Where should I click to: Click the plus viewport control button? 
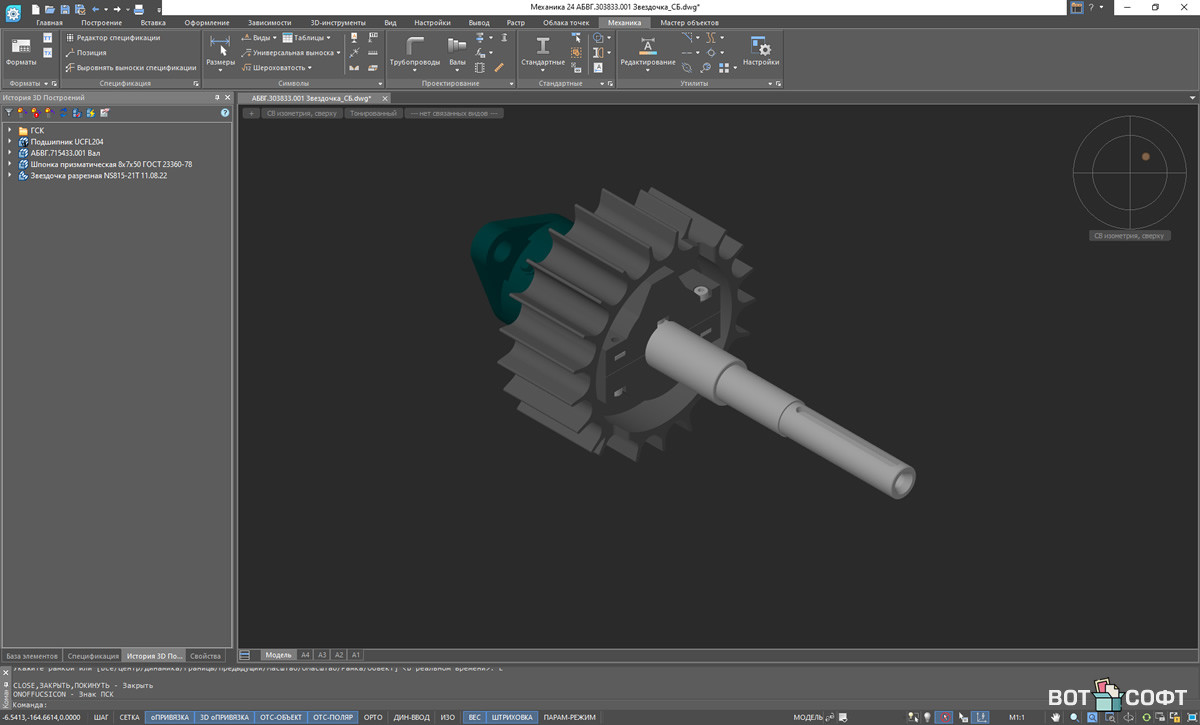click(x=251, y=114)
